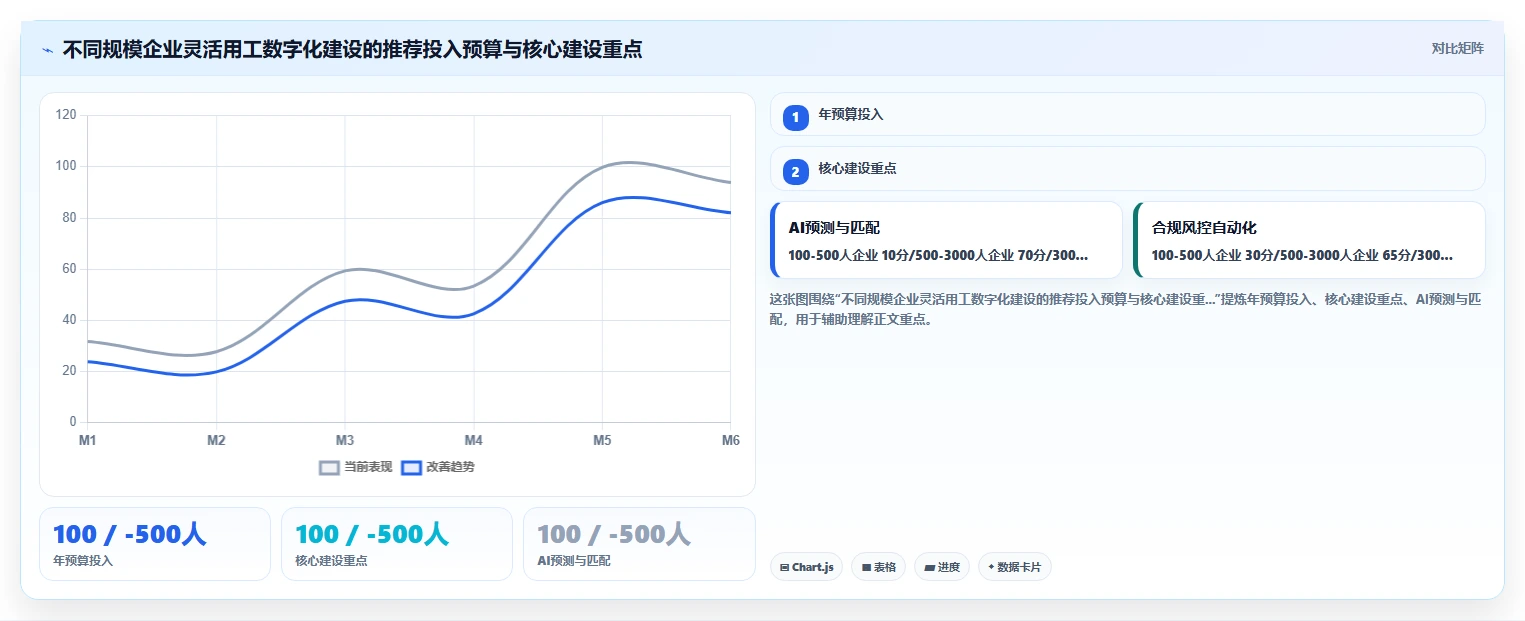The height and width of the screenshot is (621, 1525).
Task: Click the 表格 tag
Action: pyautogui.click(x=878, y=567)
